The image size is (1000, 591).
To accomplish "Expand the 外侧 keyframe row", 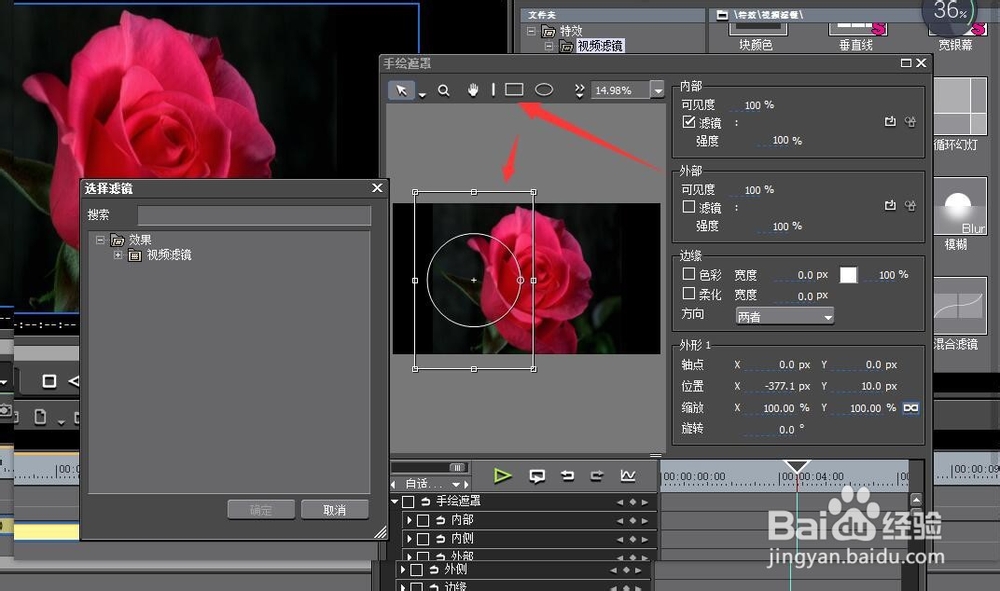I will pos(403,569).
